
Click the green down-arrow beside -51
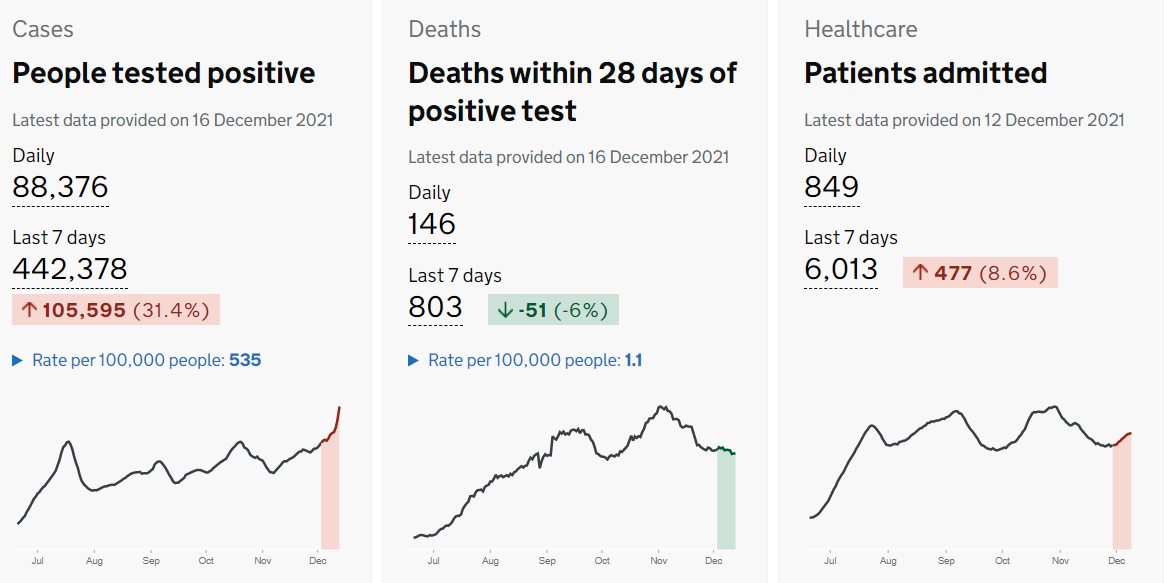[x=503, y=310]
